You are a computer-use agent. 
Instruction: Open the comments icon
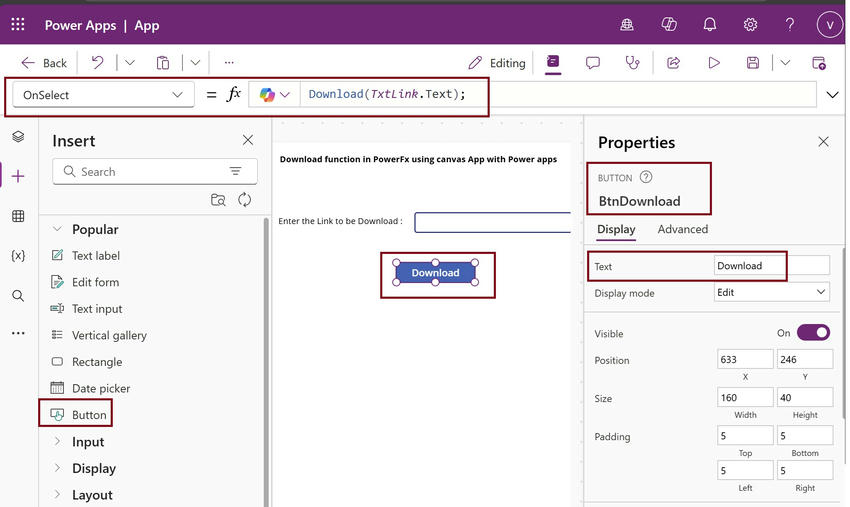593,63
